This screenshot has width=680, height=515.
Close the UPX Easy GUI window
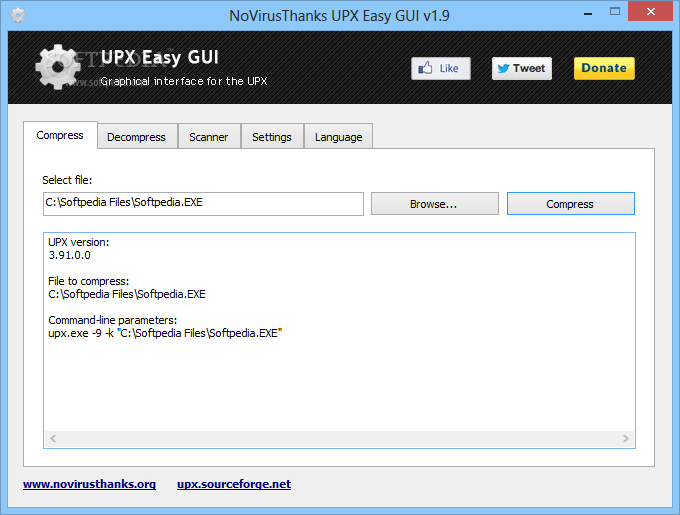651,12
